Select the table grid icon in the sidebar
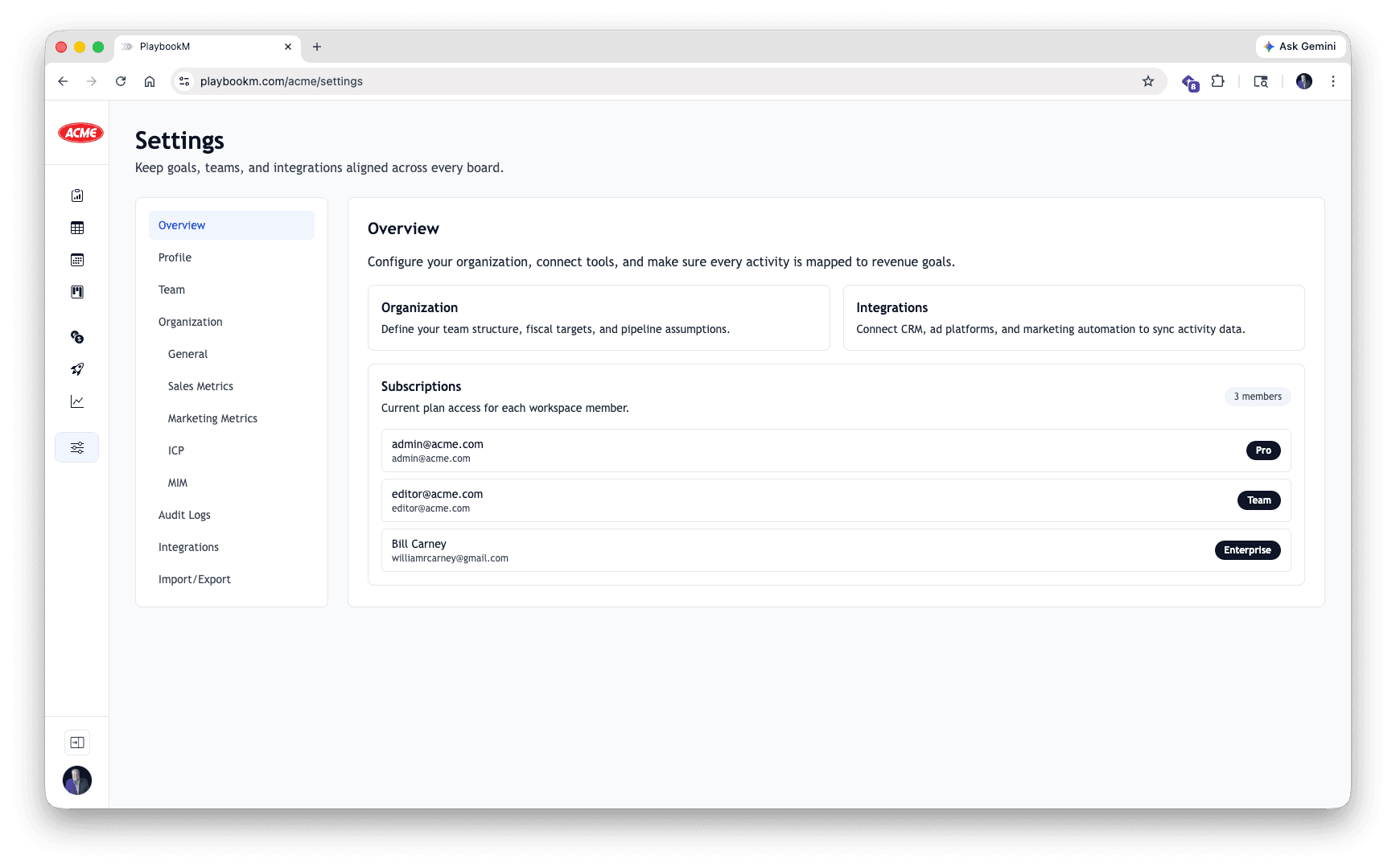This screenshot has height=868, width=1396. (76, 228)
